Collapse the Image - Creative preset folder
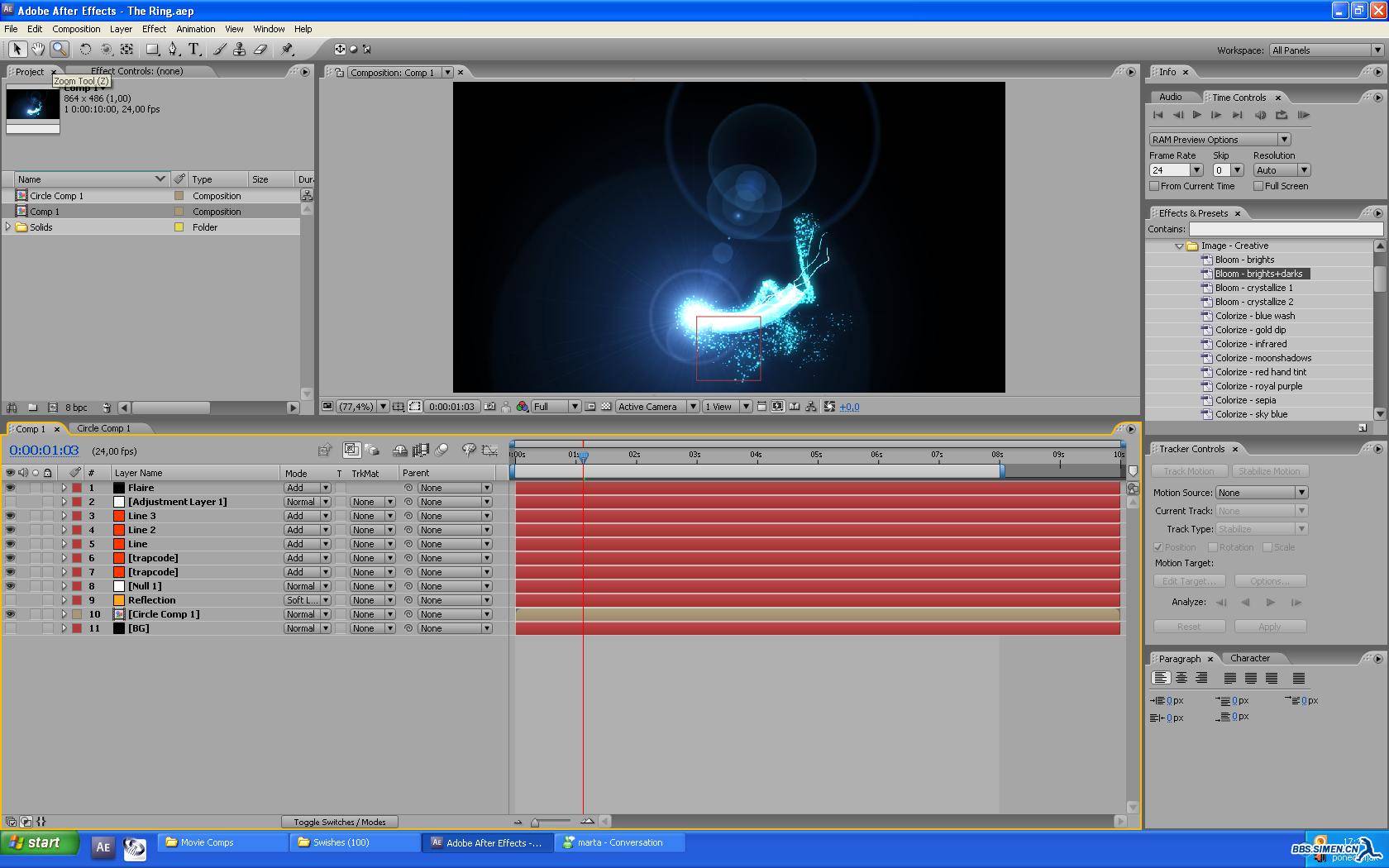The width and height of the screenshot is (1389, 868). [x=1179, y=246]
